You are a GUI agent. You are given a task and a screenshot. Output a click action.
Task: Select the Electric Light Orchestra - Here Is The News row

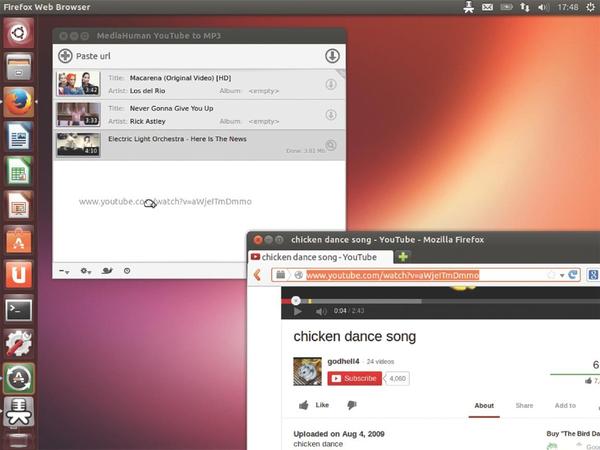199,145
